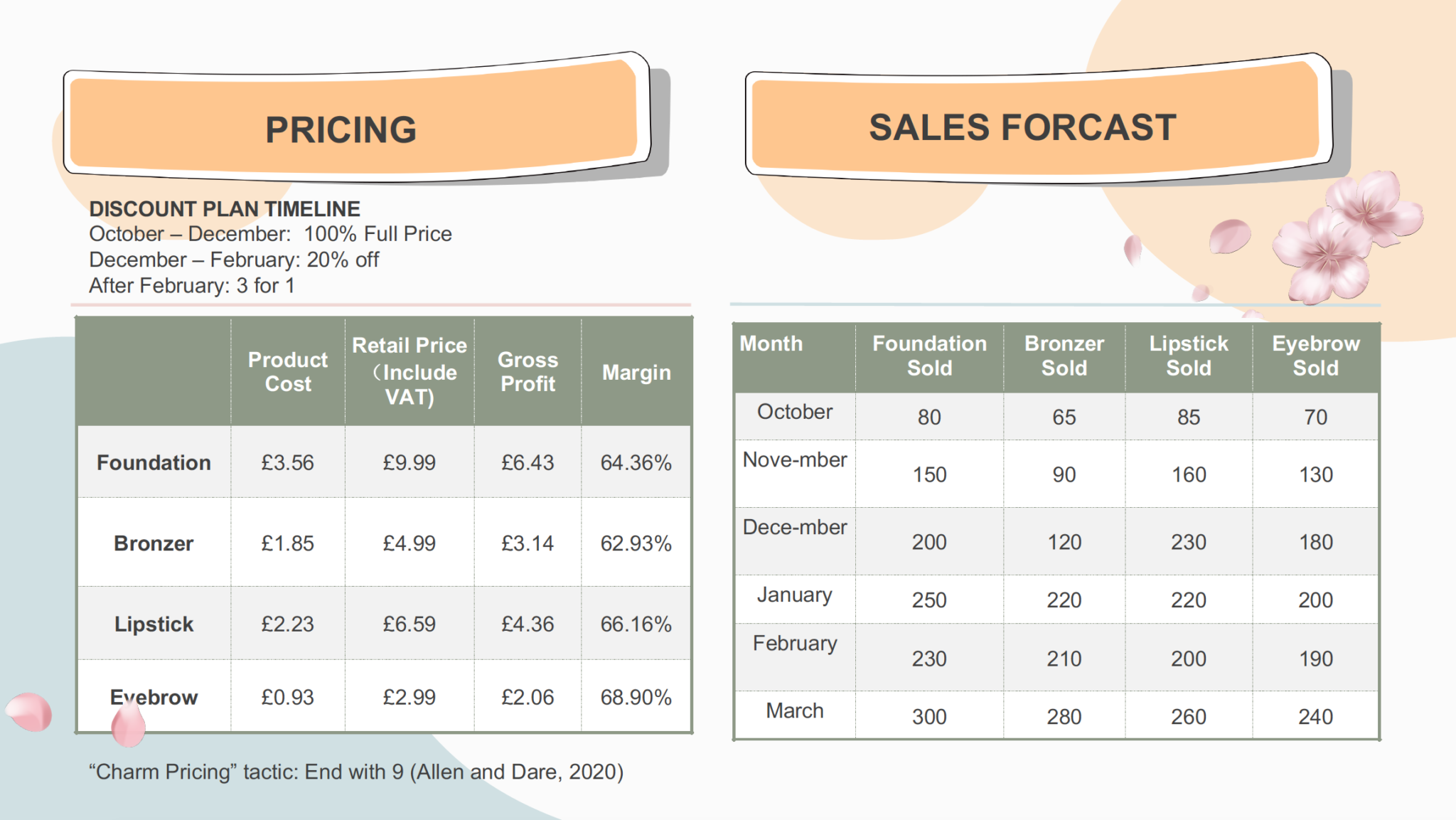This screenshot has height=820, width=1456.
Task: Select the Foundation row label
Action: pos(154,462)
